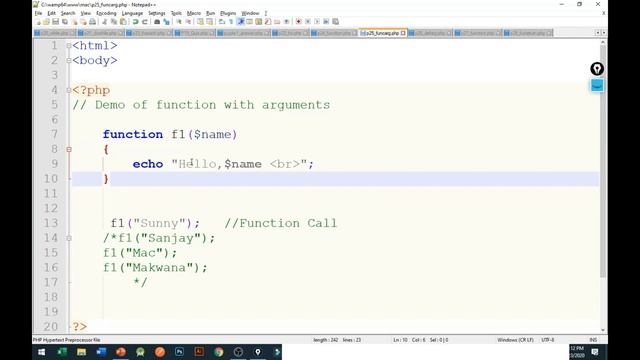Collapse the html fold on line 1
Viewport: 640px width, 360px height.
pyautogui.click(x=69, y=46)
